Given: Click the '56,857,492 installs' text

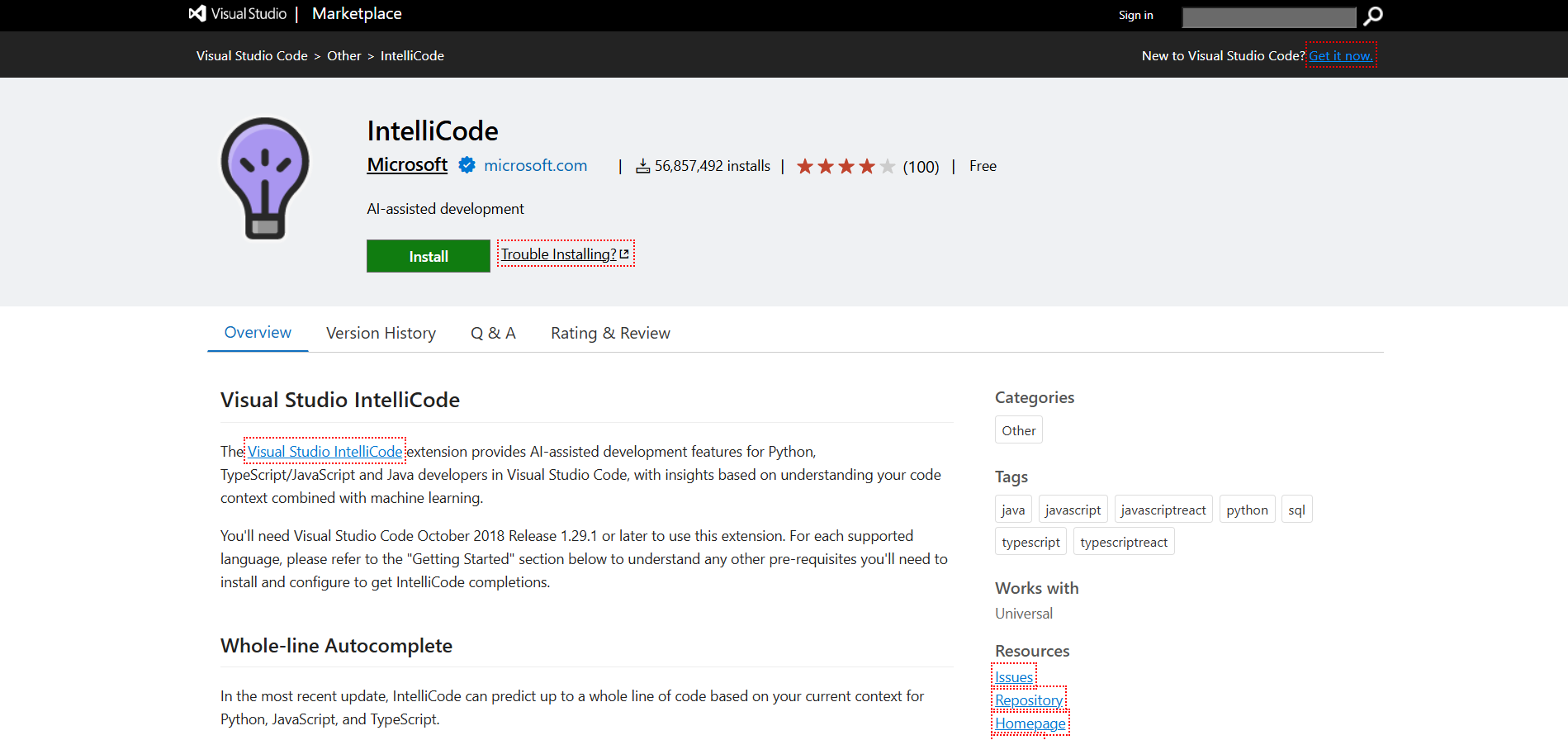Looking at the screenshot, I should pos(713,166).
